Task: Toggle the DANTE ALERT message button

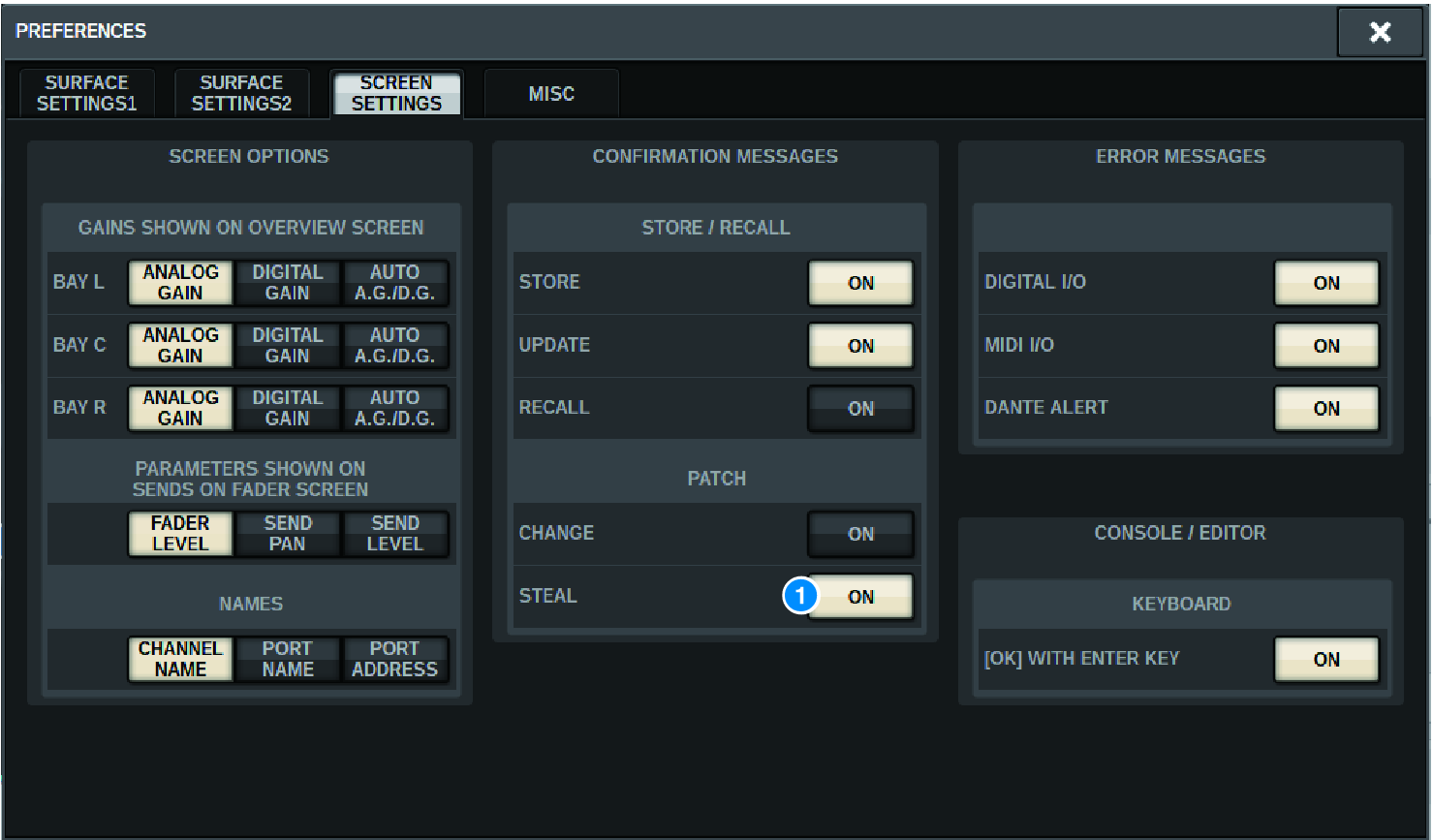Action: pos(1325,409)
